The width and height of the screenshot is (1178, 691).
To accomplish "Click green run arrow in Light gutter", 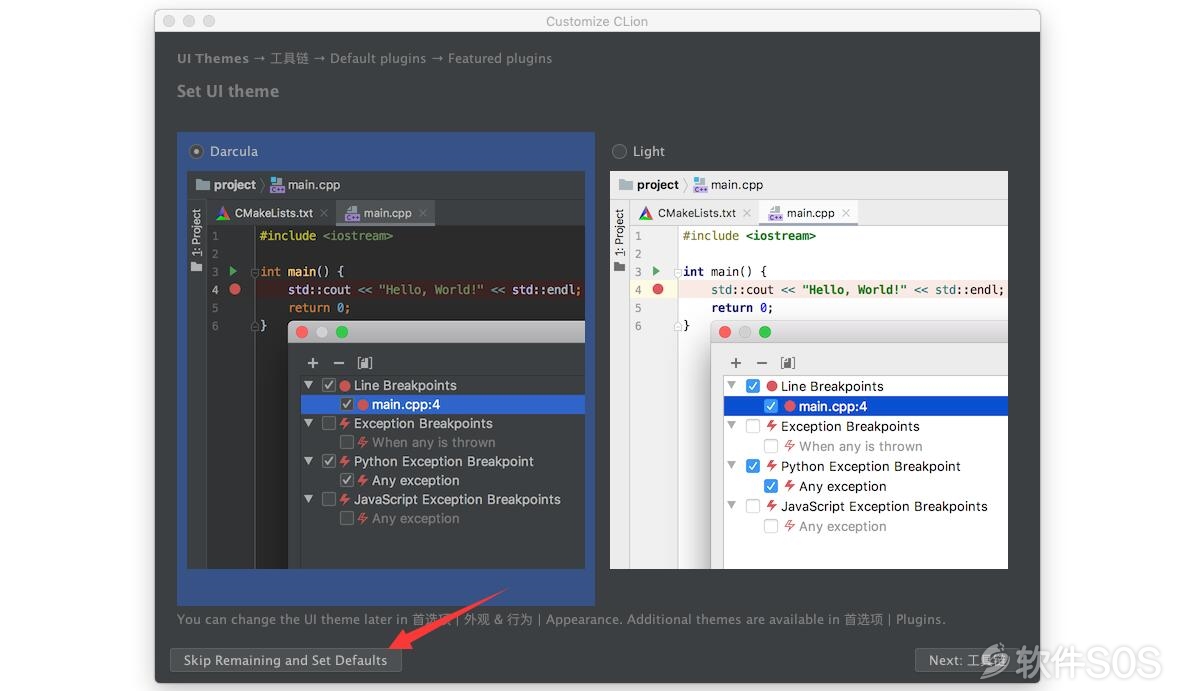I will pos(656,271).
